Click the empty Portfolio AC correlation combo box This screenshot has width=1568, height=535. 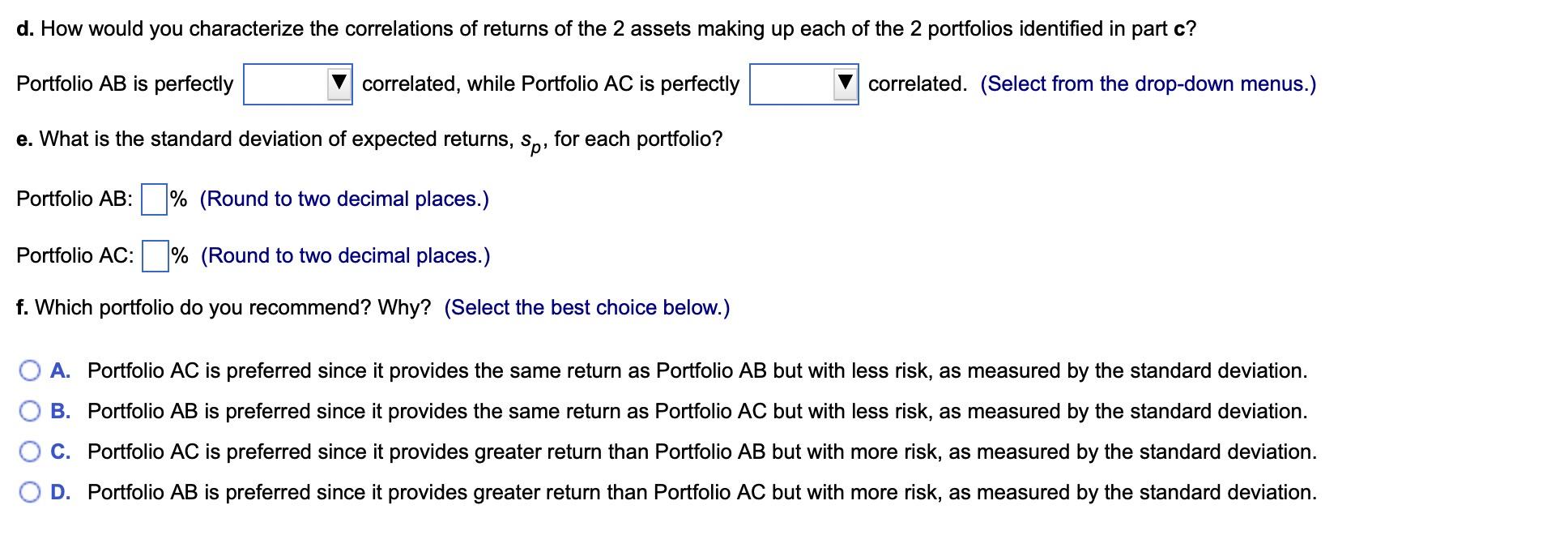click(792, 84)
